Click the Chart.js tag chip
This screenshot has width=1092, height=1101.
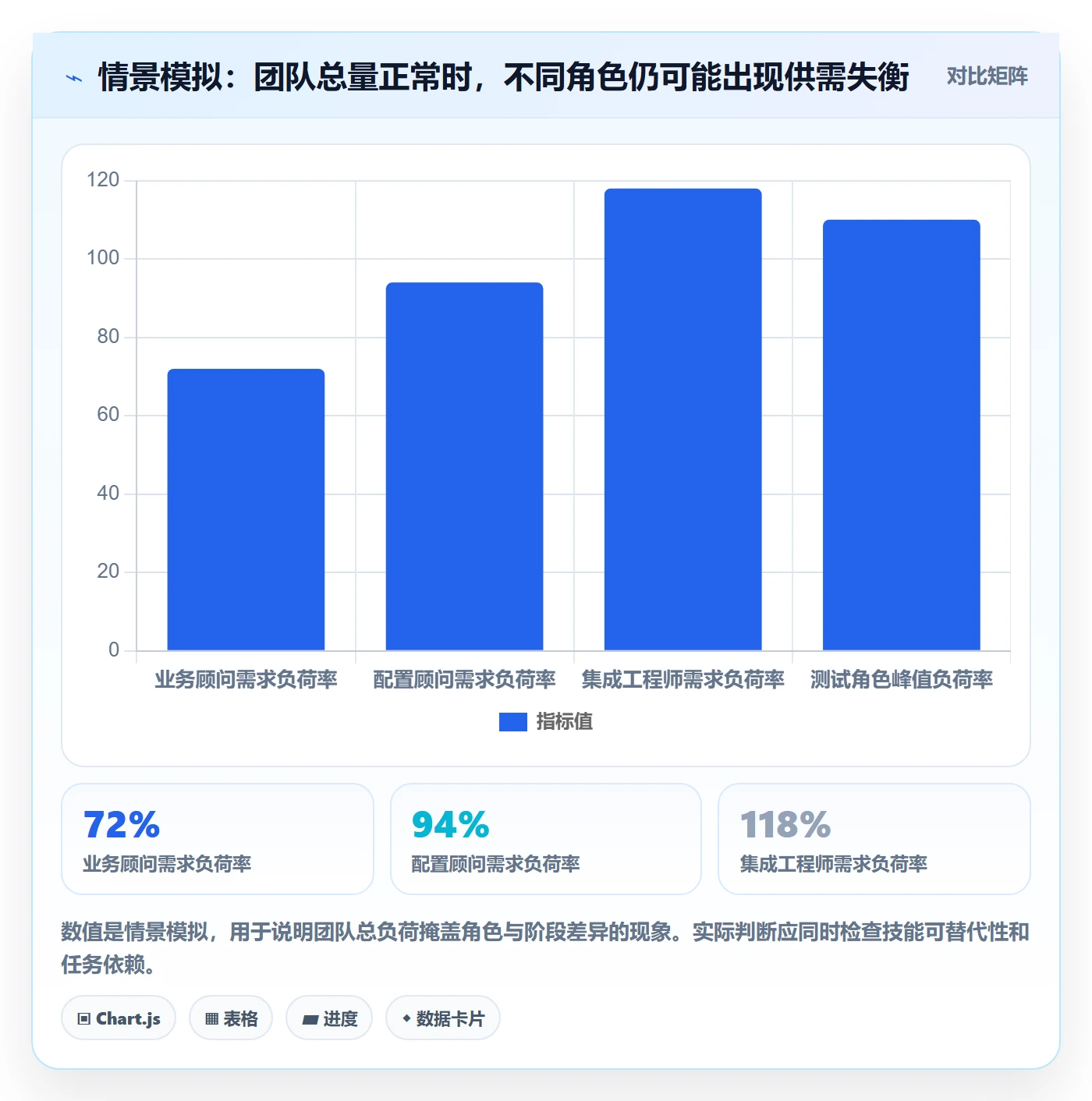pos(119,1018)
